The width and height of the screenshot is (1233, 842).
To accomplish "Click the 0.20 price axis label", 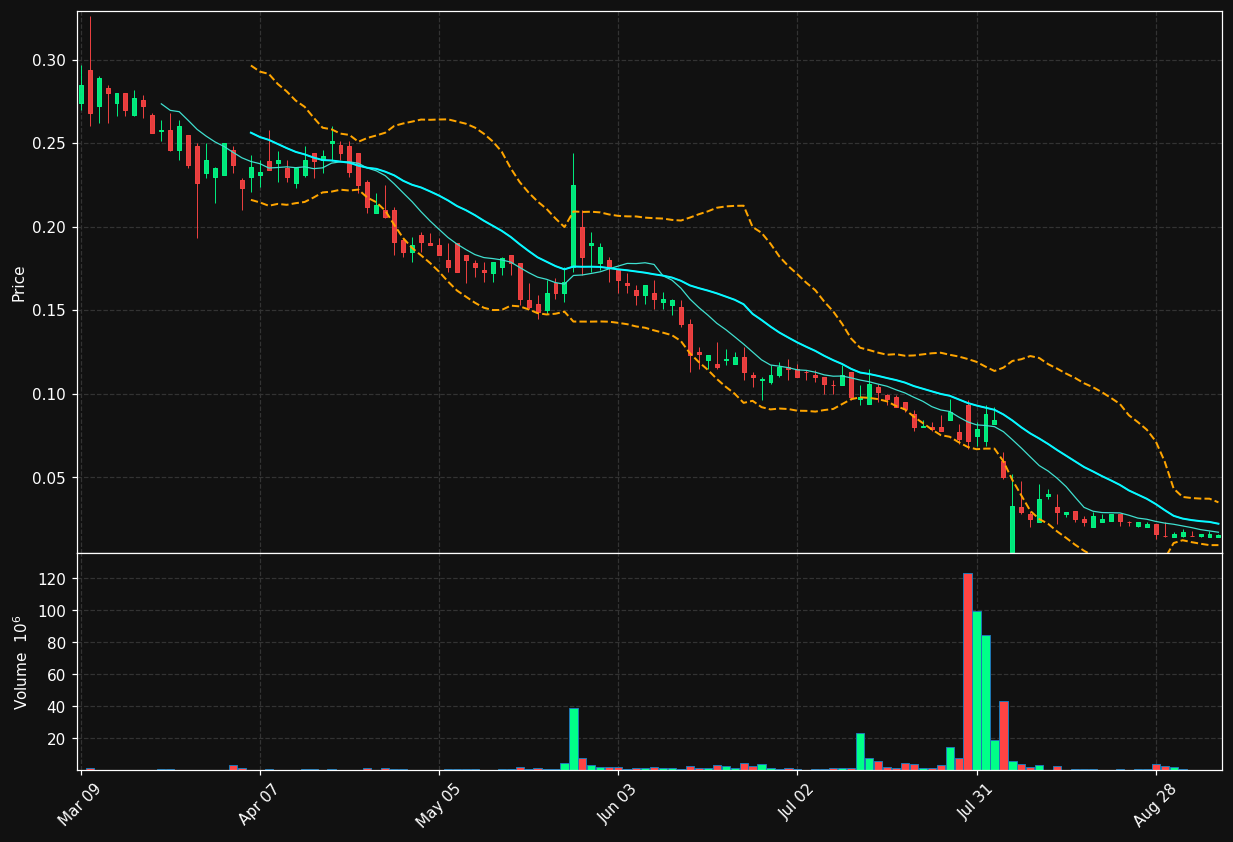I will 49,227.
